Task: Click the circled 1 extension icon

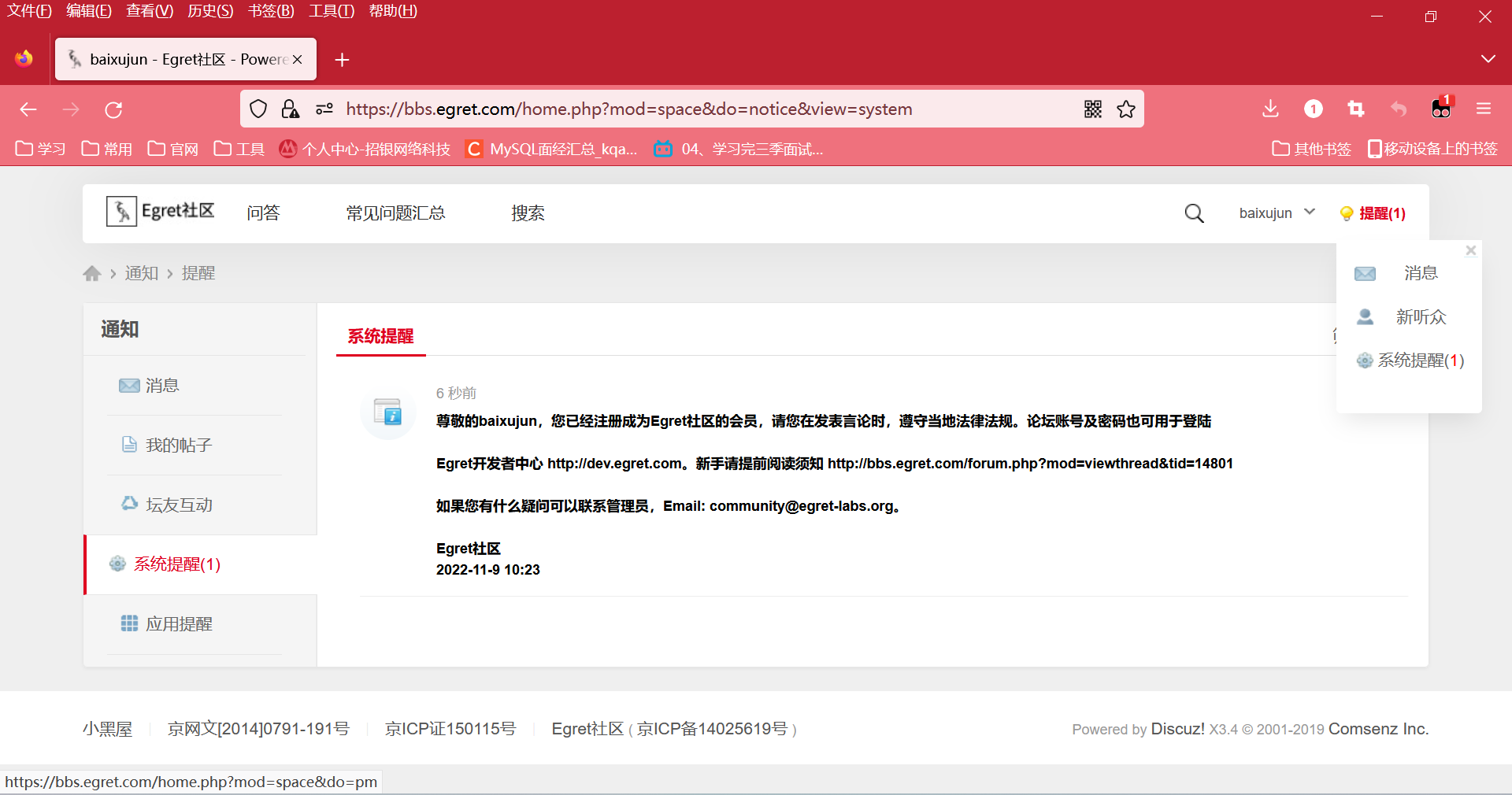Action: click(x=1314, y=109)
